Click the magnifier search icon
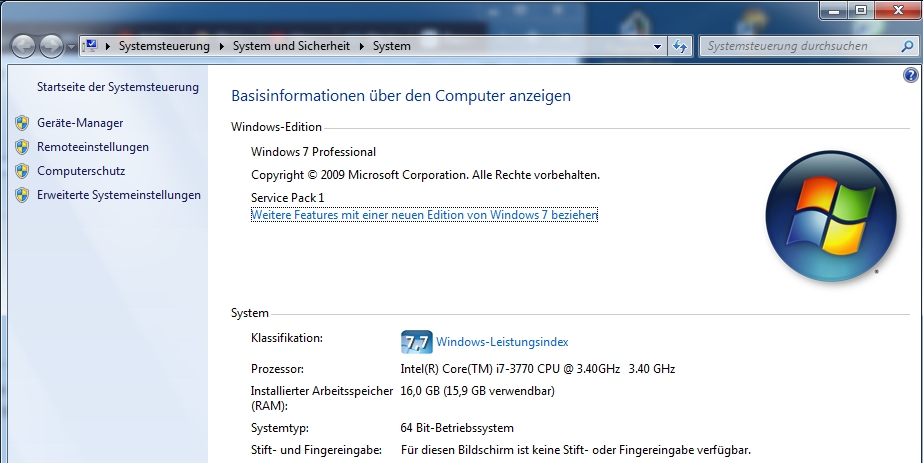 coord(907,46)
